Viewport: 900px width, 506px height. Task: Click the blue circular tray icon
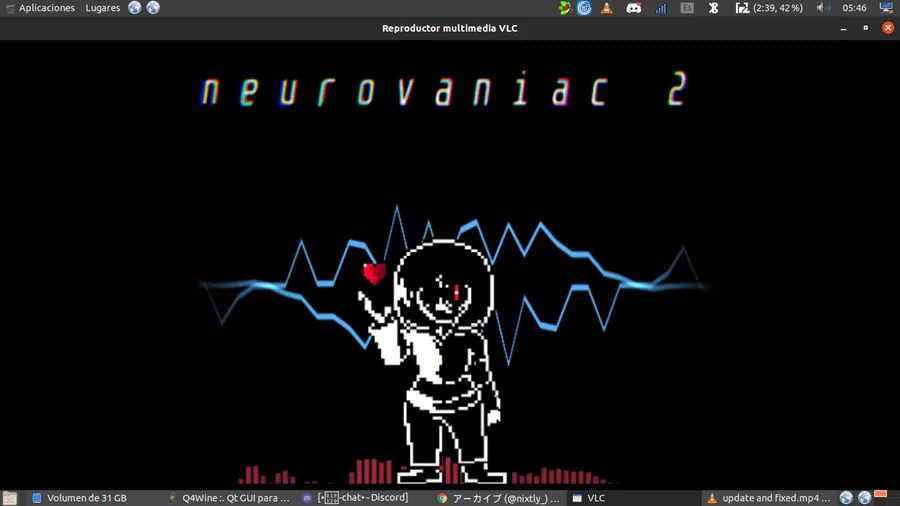pyautogui.click(x=584, y=8)
